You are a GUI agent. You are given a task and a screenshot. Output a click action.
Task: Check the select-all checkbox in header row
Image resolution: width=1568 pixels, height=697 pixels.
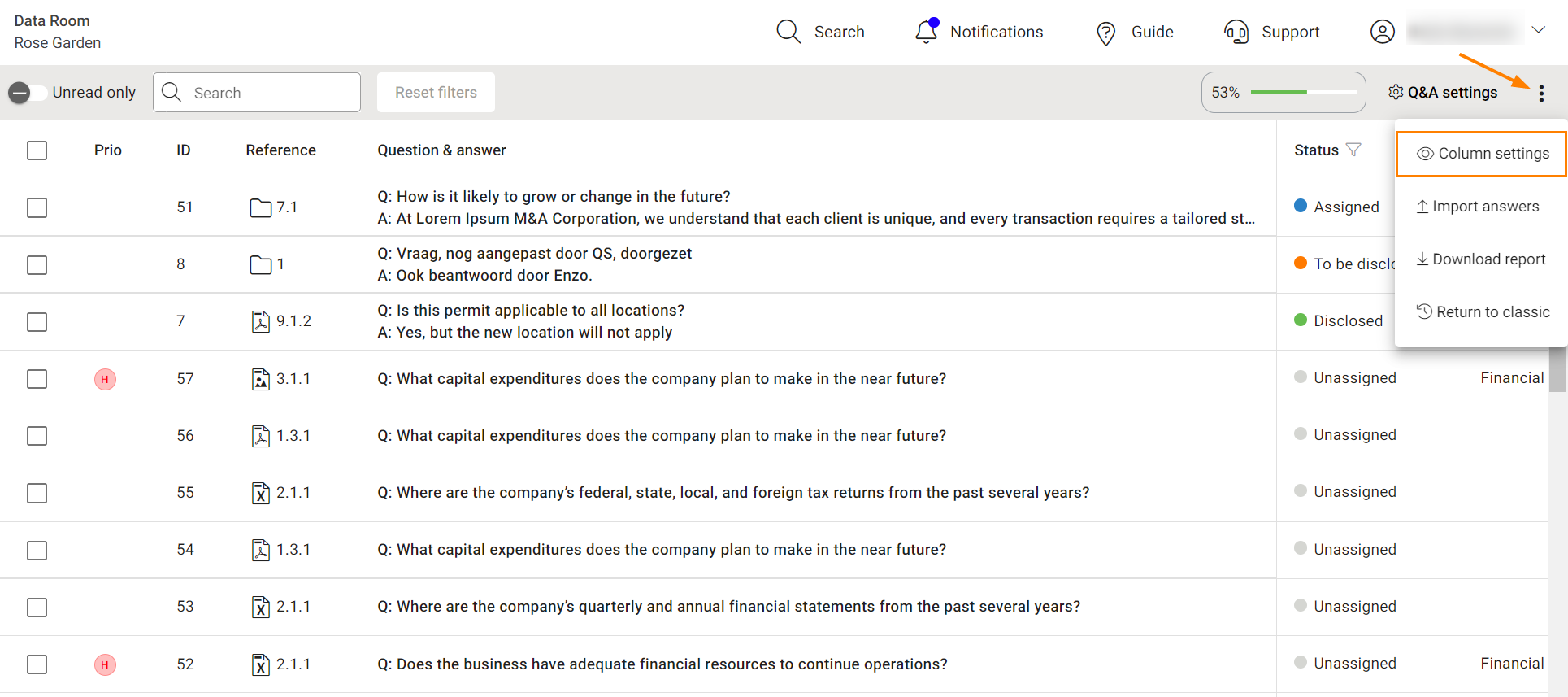point(37,150)
